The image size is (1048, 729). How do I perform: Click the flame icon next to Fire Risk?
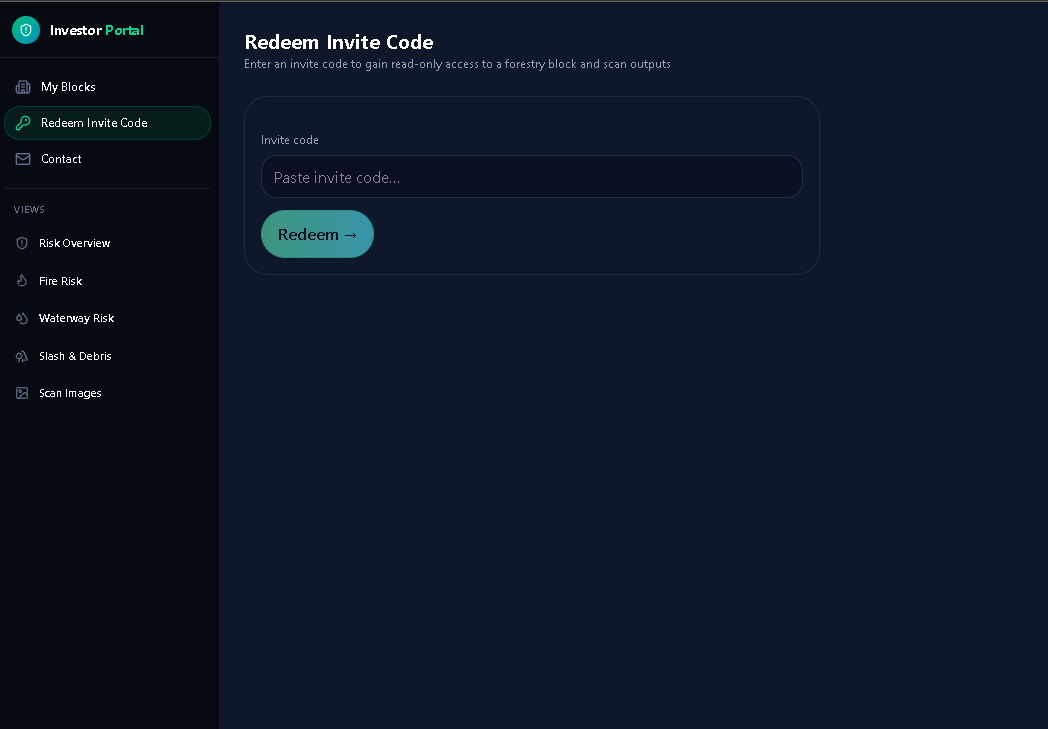pyautogui.click(x=22, y=281)
